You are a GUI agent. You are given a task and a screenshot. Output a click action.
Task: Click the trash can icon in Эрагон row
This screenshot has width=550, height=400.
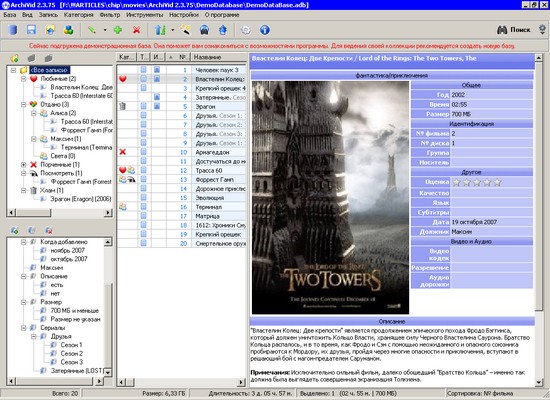point(122,106)
